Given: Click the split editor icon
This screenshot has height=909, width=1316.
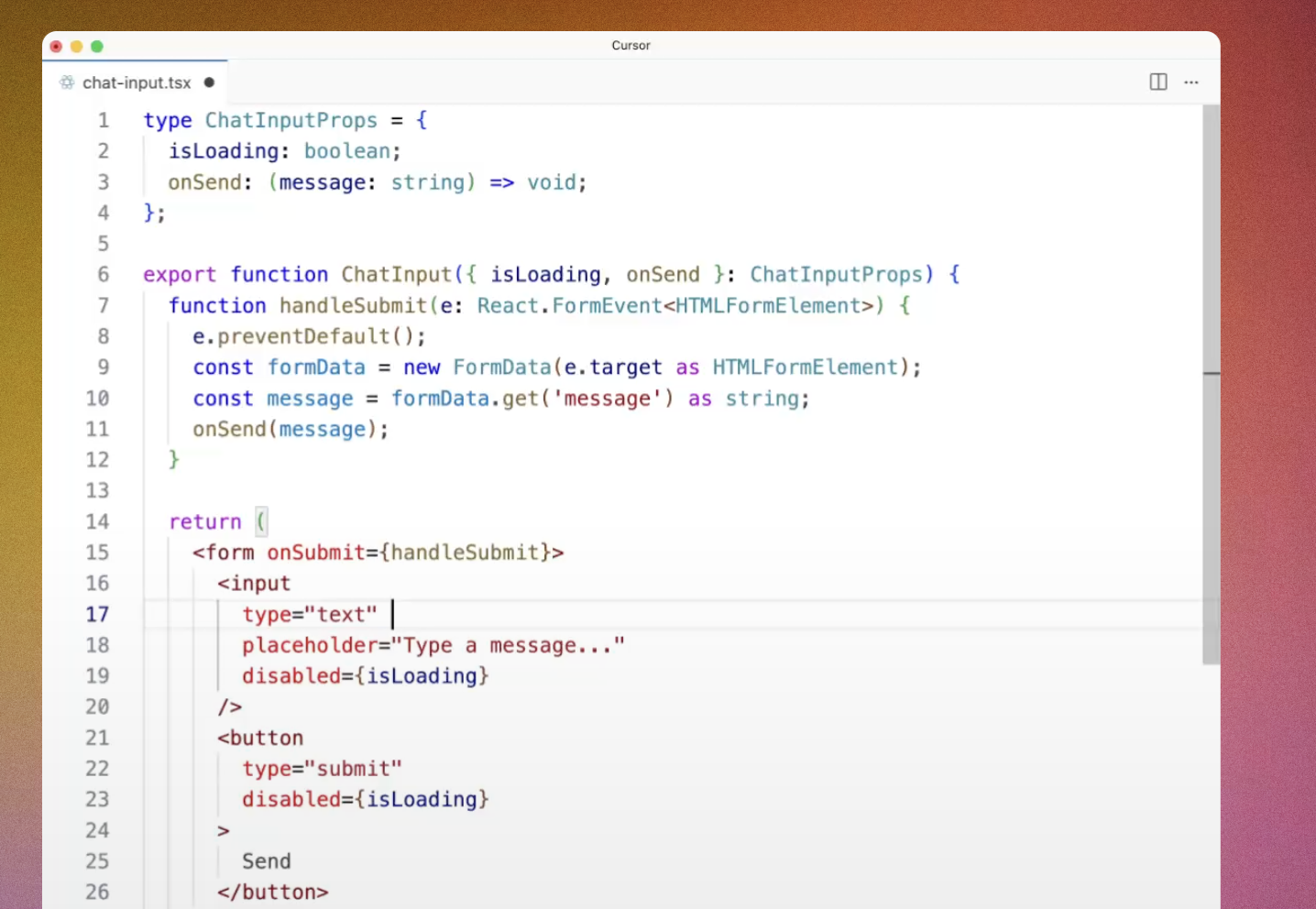Looking at the screenshot, I should [1158, 82].
